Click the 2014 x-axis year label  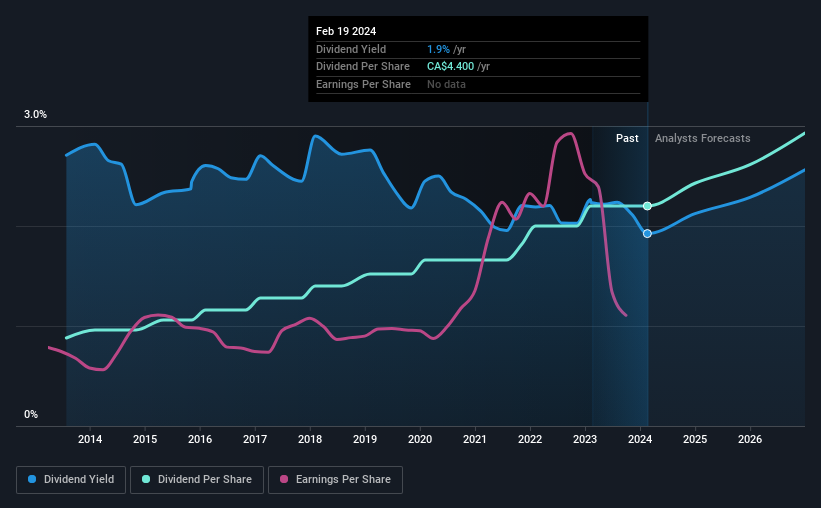[x=90, y=439]
